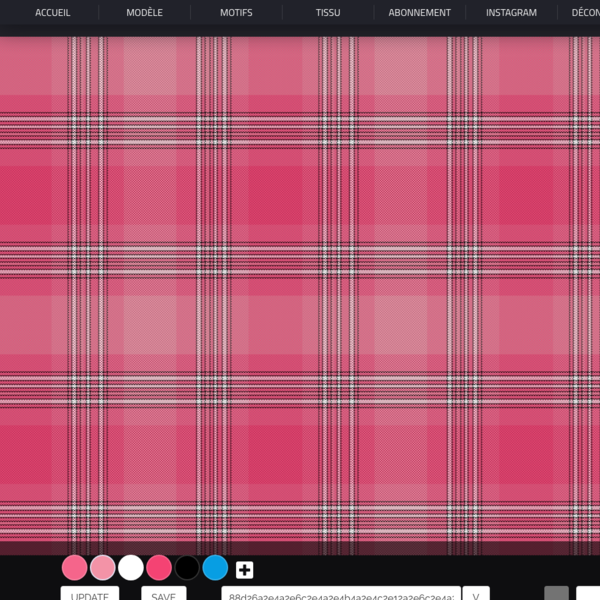600x600 pixels.
Task: Click the gray square button
Action: (556, 593)
